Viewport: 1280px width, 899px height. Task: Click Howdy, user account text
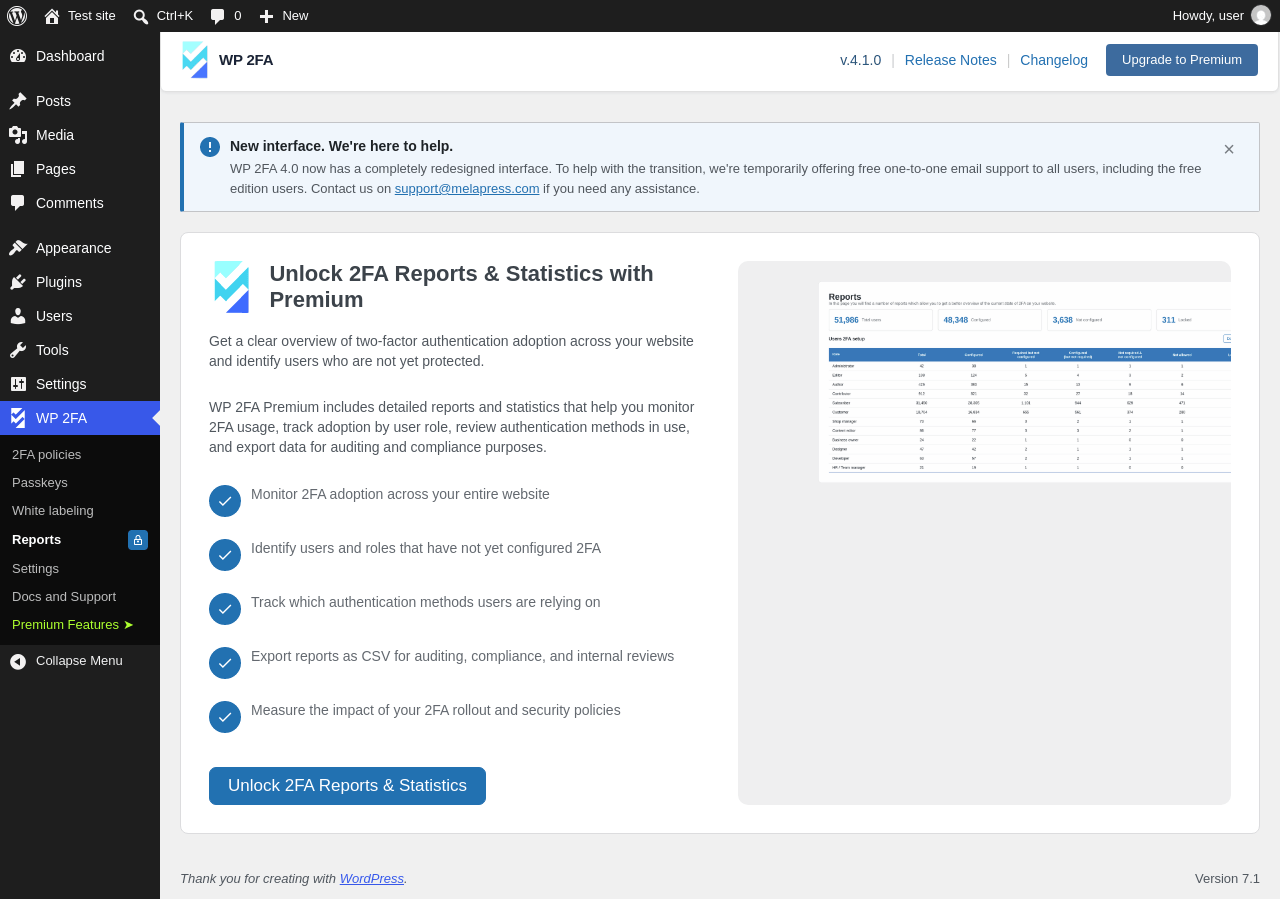tap(1208, 16)
